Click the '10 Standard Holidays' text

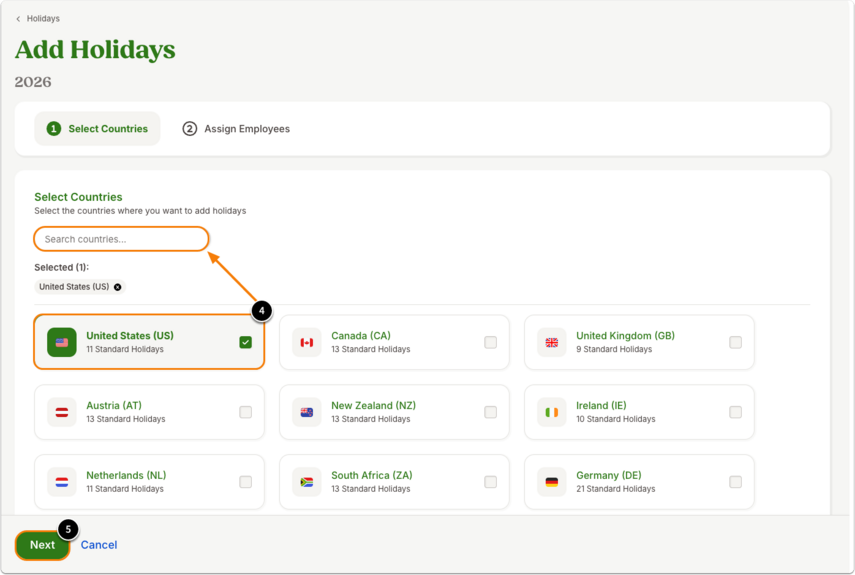(x=616, y=419)
